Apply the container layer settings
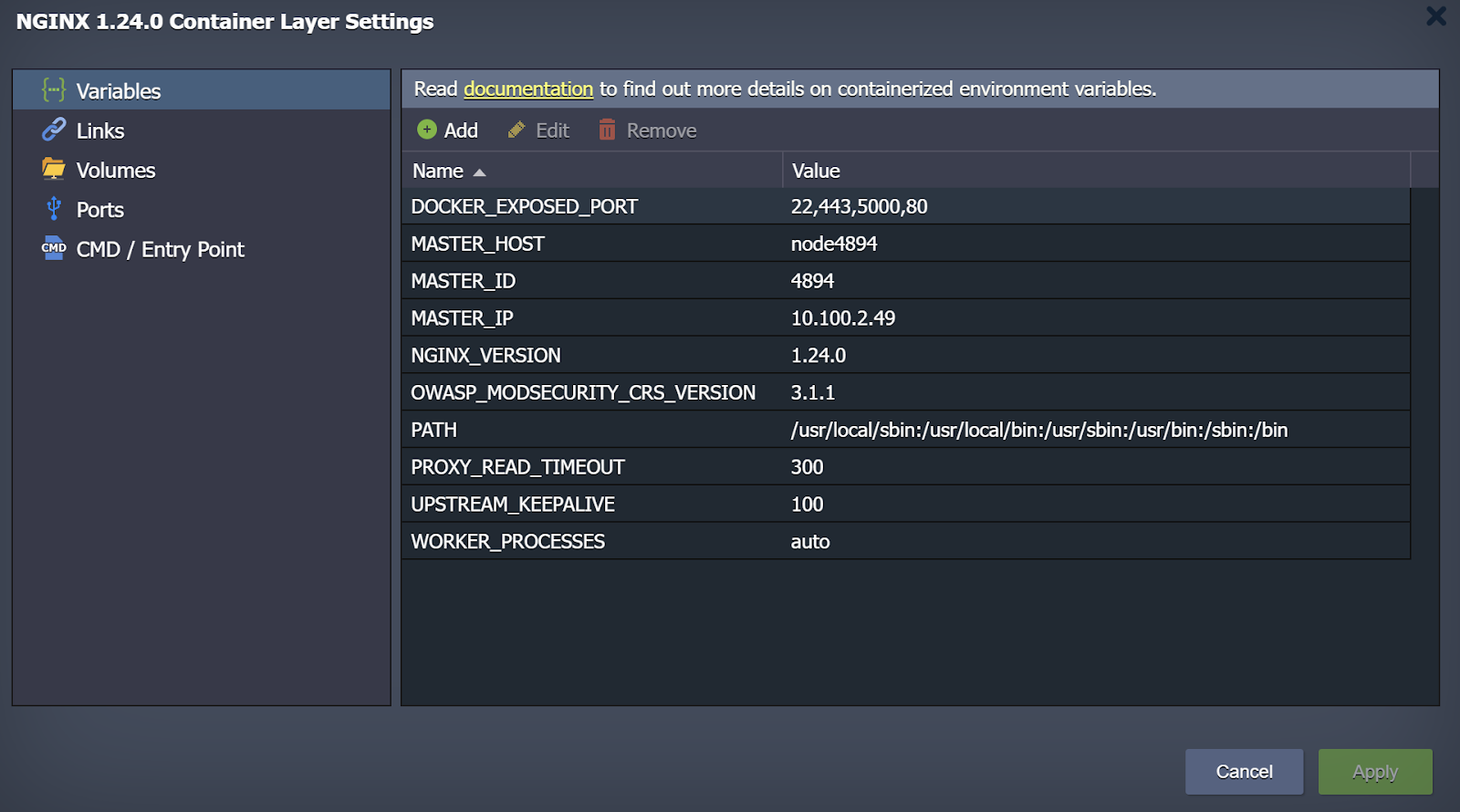 (x=1375, y=772)
